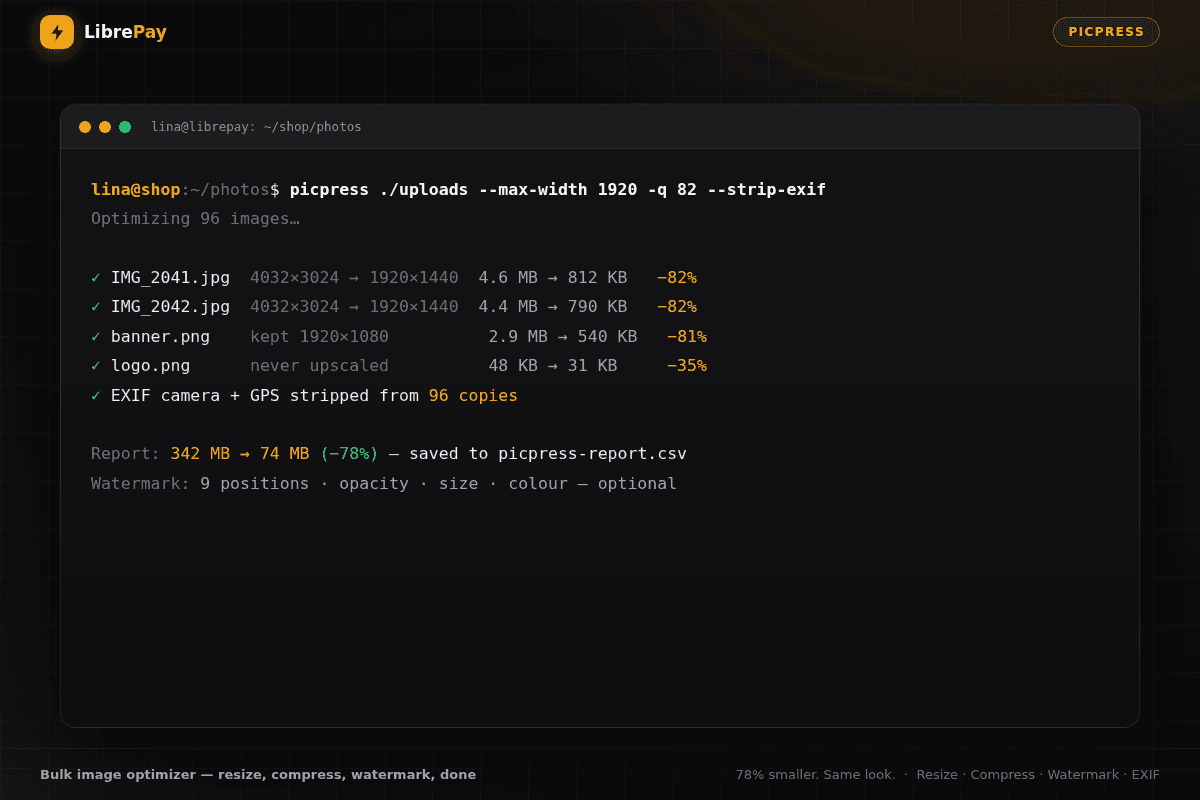Click "9 positions · opacity · size · colour" text
The image size is (1200, 800).
point(384,484)
